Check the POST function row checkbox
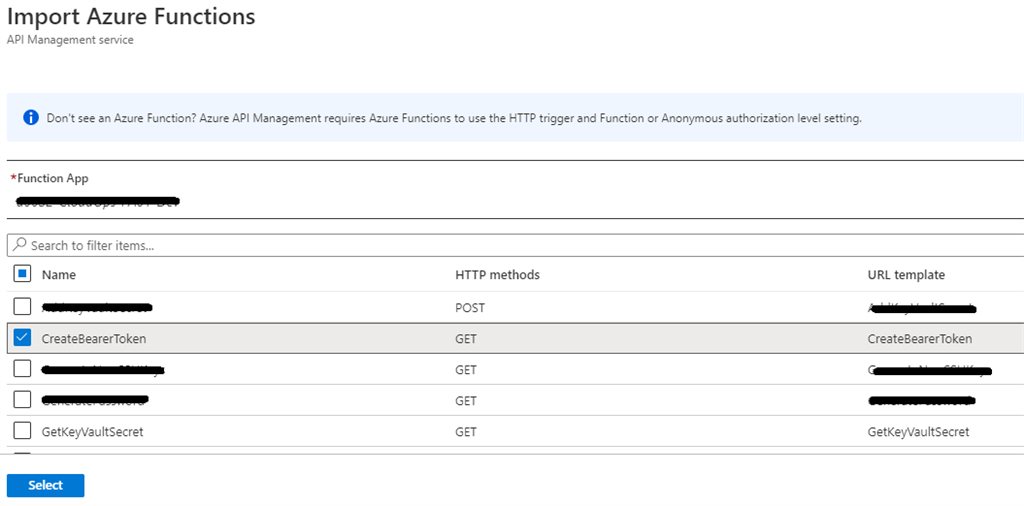Viewport: 1024px width, 506px height. pos(22,307)
